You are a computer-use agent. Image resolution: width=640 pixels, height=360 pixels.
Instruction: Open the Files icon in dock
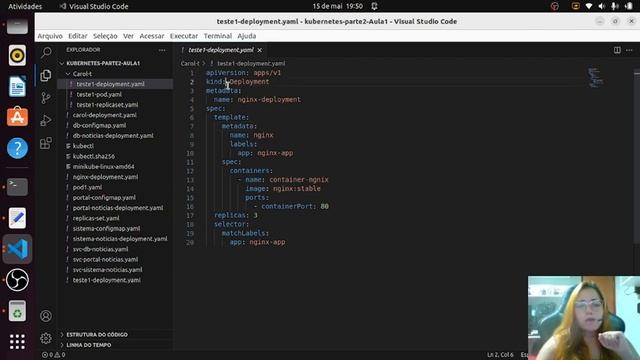[17, 26]
